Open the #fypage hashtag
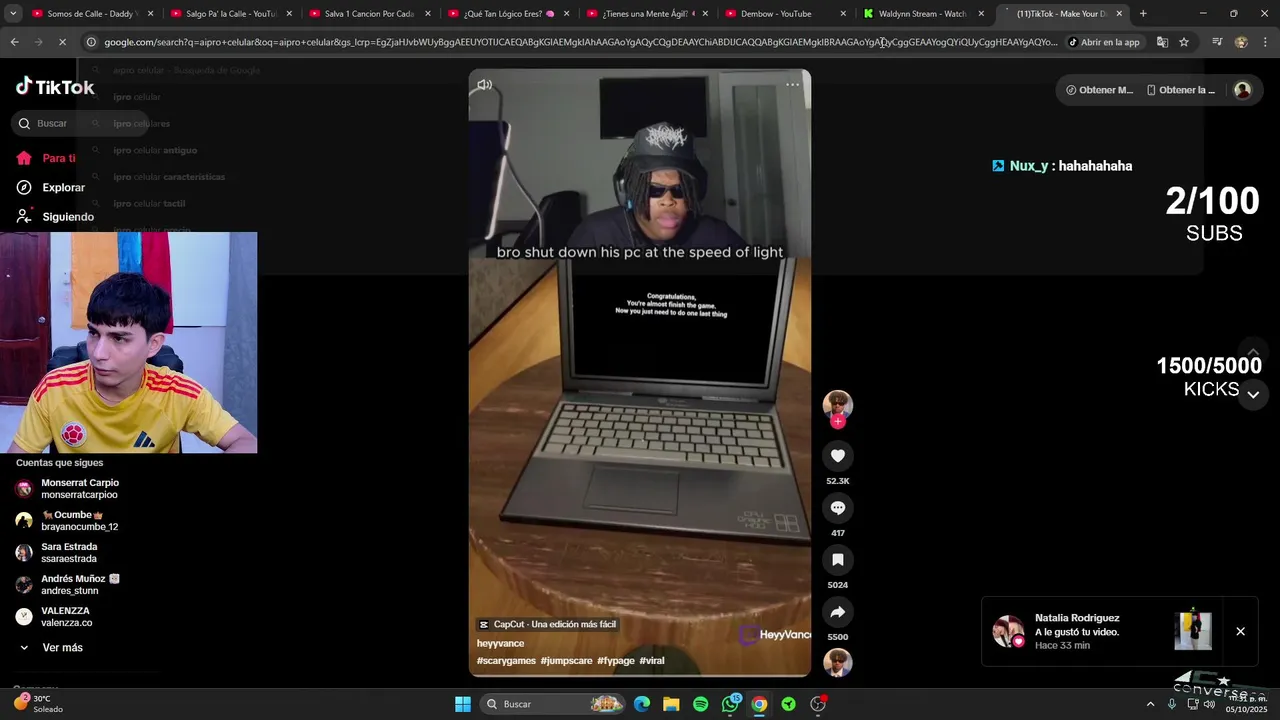 (616, 661)
